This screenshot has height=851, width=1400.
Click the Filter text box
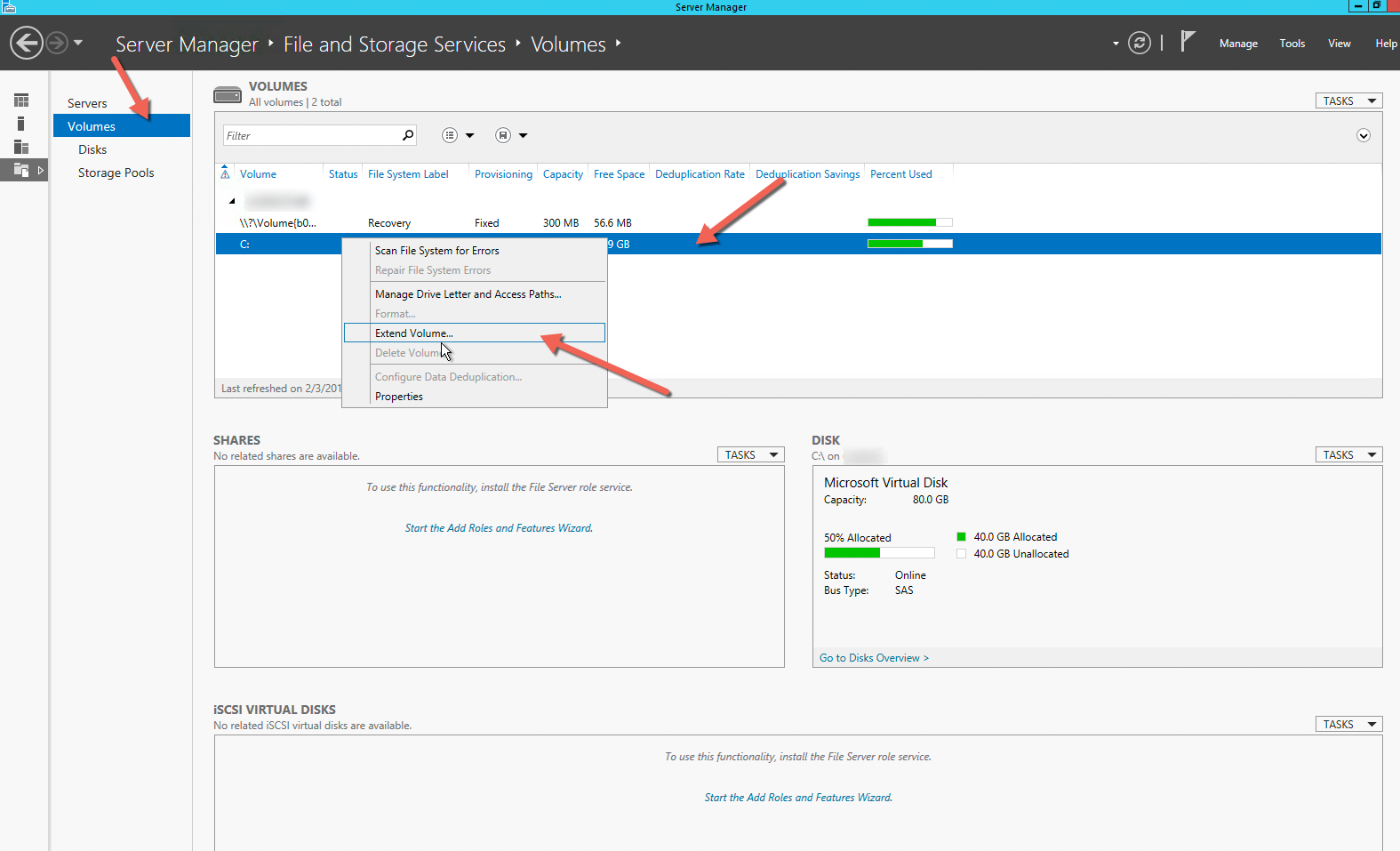tap(310, 135)
